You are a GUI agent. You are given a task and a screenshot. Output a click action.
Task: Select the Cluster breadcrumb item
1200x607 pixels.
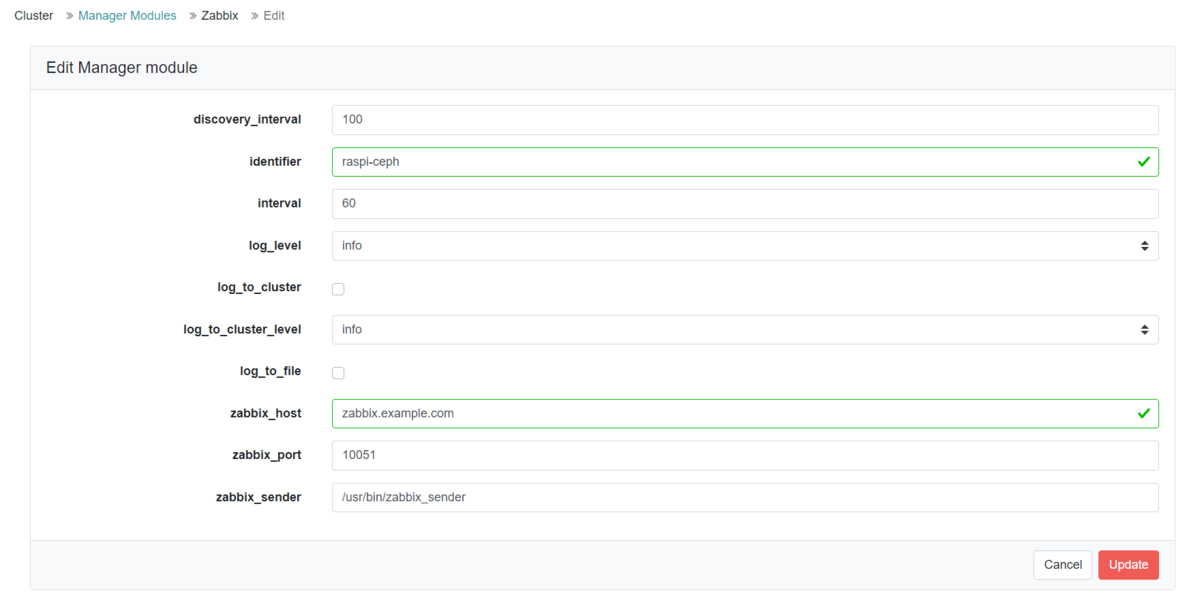34,16
